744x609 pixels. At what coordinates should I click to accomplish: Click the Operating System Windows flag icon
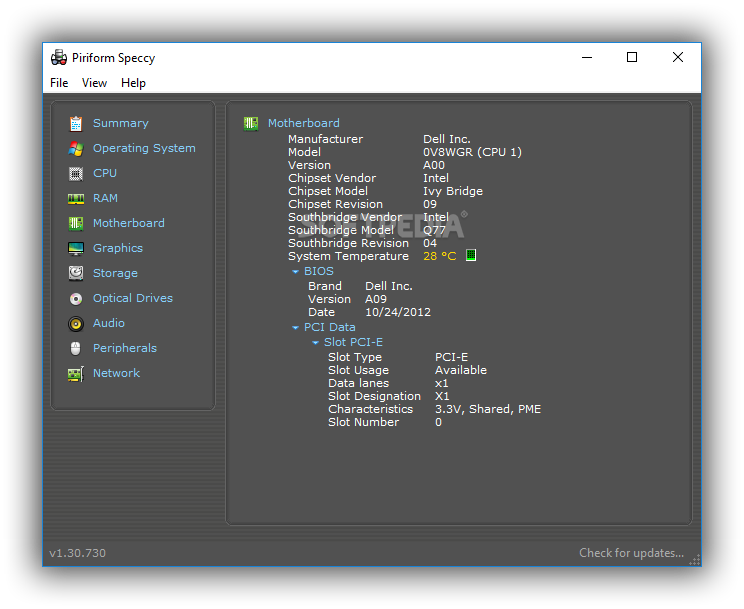[76, 149]
